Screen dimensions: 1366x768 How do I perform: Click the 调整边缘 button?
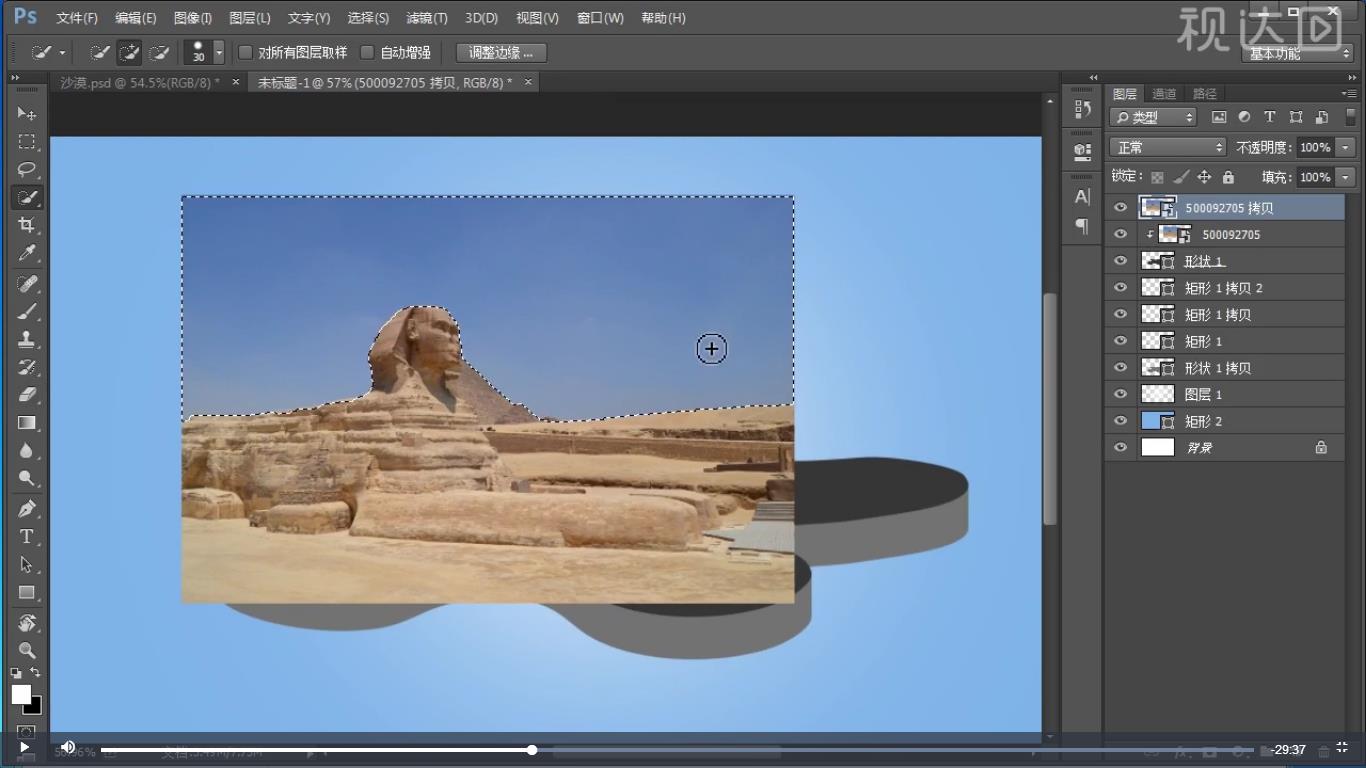501,53
